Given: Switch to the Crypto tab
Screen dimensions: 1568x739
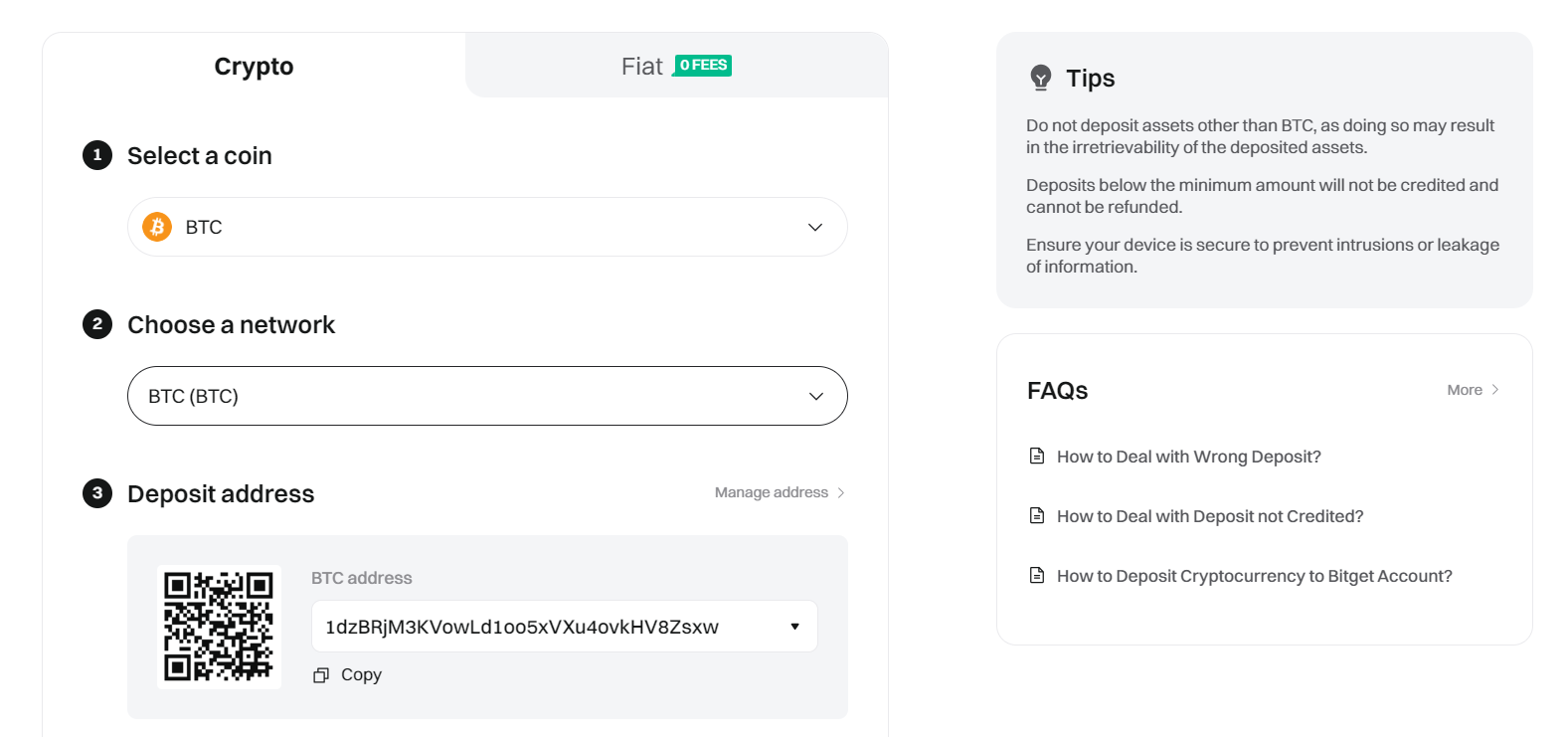Looking at the screenshot, I should [254, 67].
